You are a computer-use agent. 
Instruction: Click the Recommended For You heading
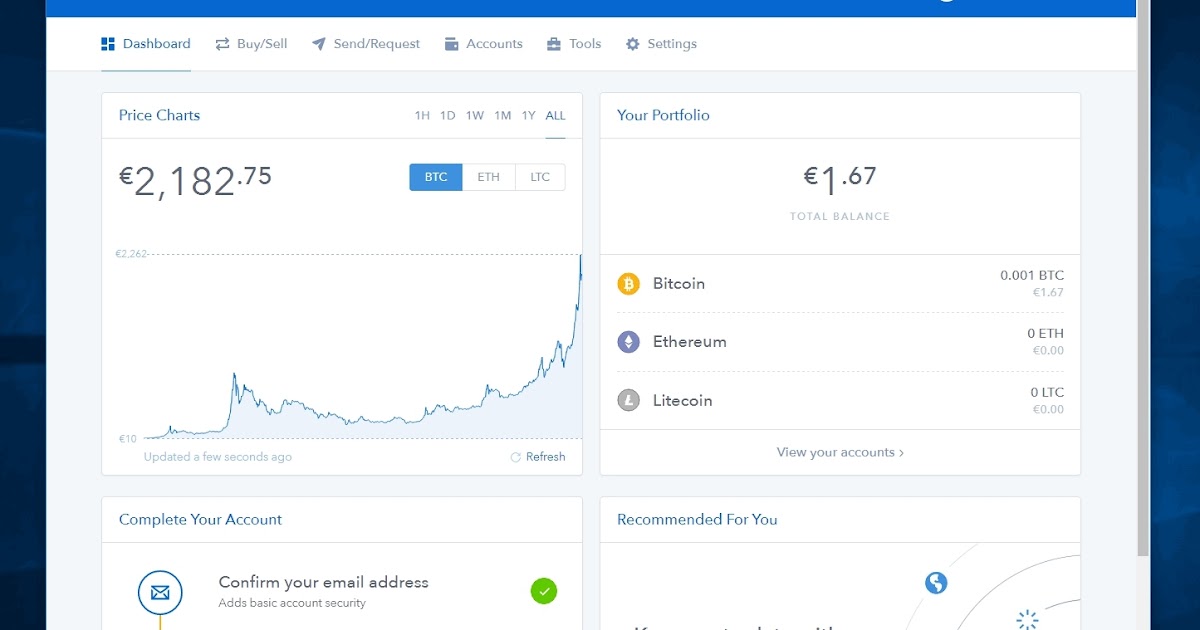coord(697,519)
